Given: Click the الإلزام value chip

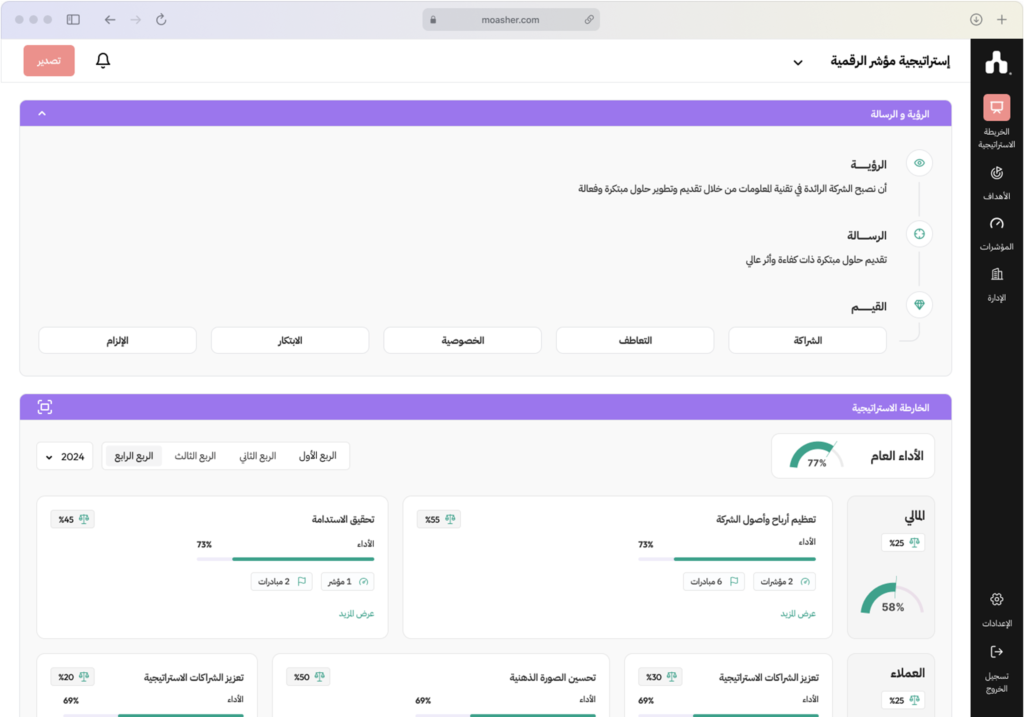Looking at the screenshot, I should tap(118, 340).
